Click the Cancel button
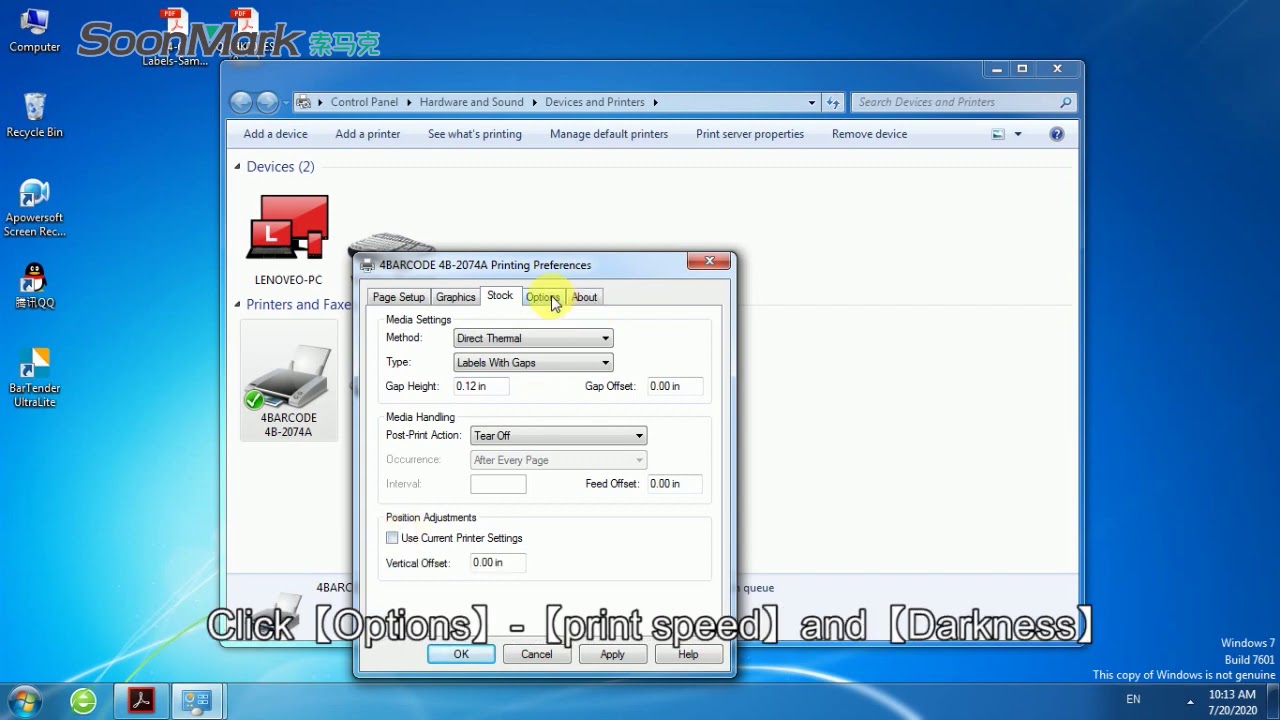1280x720 pixels. (537, 654)
